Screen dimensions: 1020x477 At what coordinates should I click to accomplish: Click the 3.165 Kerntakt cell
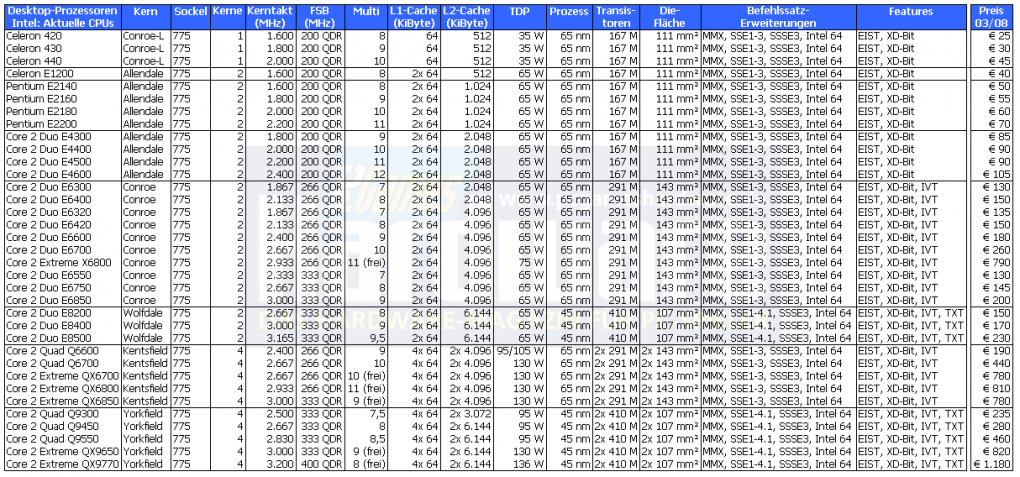point(279,338)
